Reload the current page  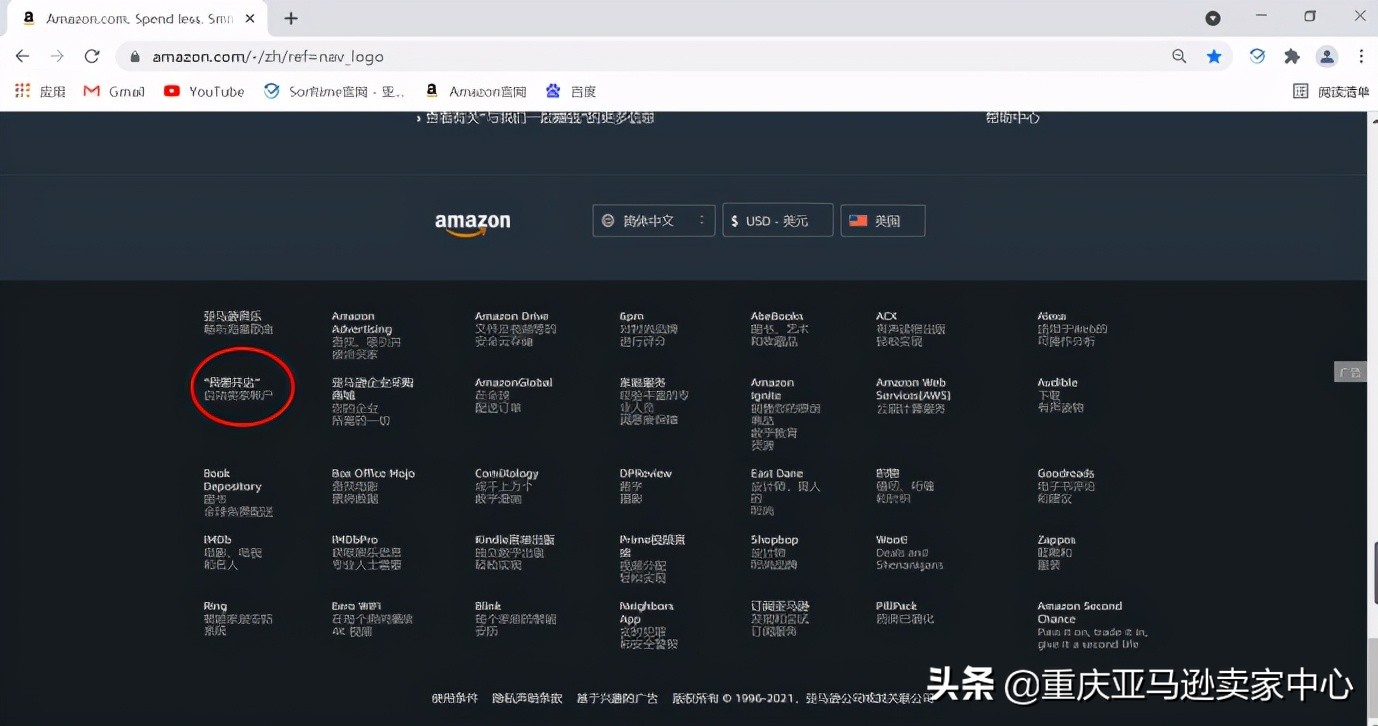click(92, 57)
